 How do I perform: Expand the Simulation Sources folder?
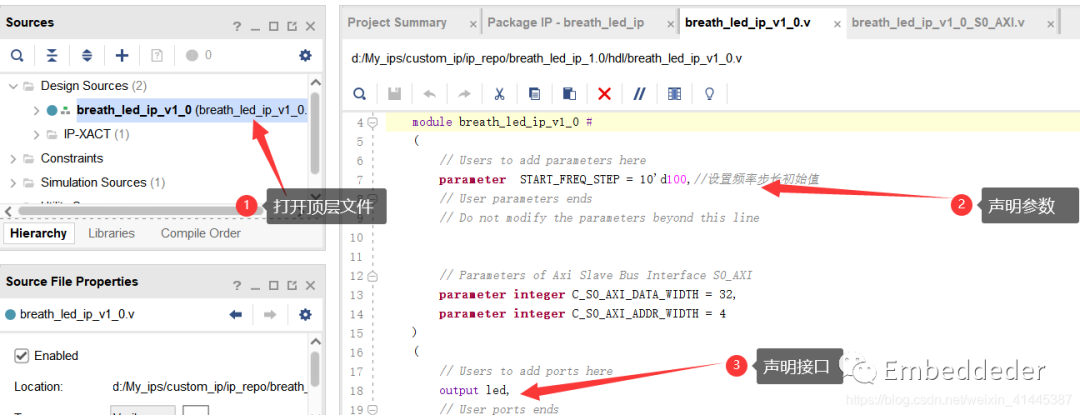[13, 182]
